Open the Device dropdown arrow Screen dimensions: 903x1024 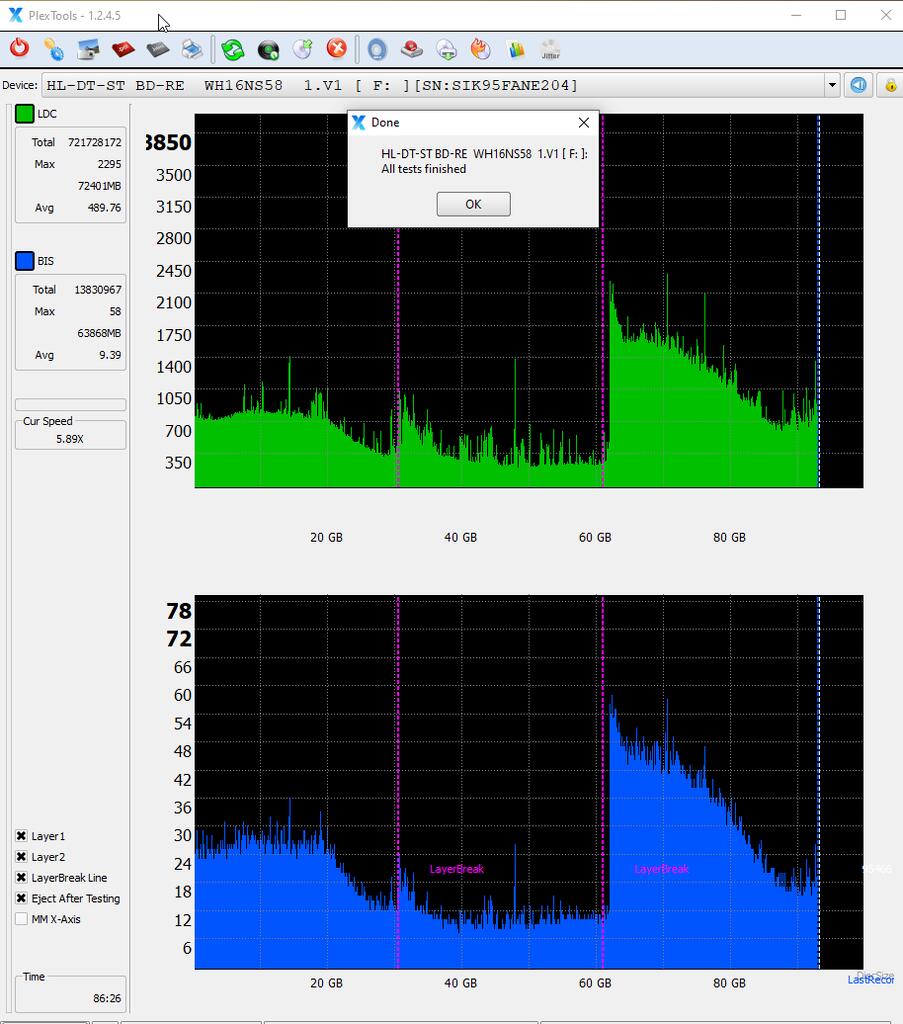[x=832, y=86]
